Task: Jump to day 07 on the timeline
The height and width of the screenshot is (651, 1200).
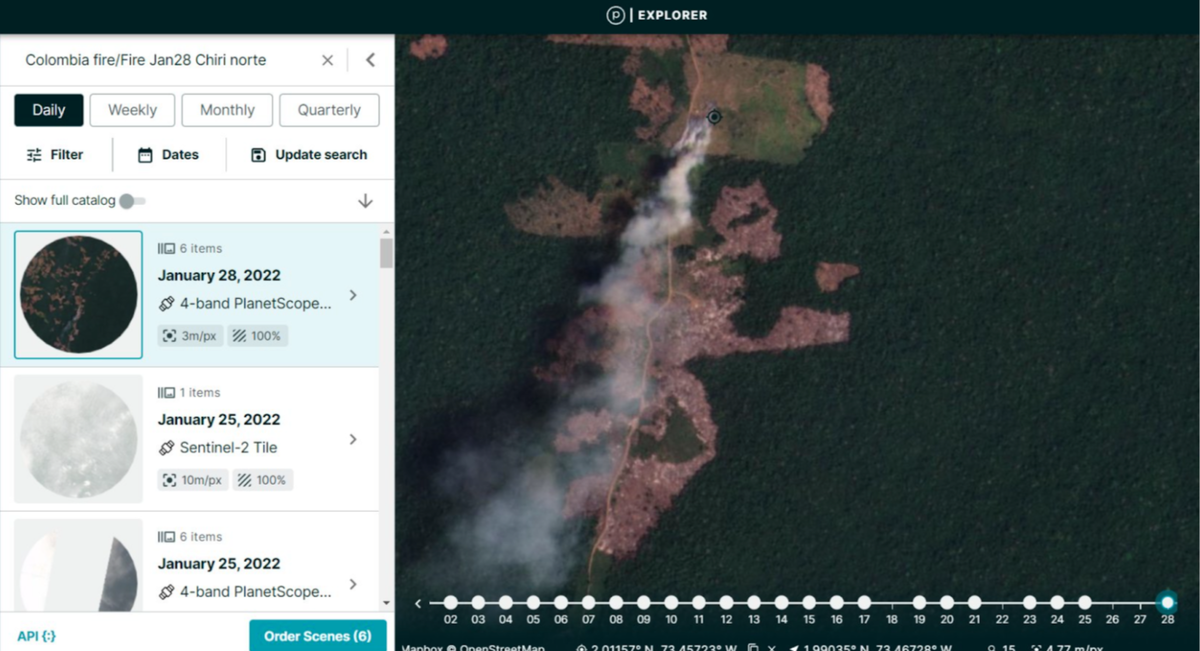Action: 588,603
